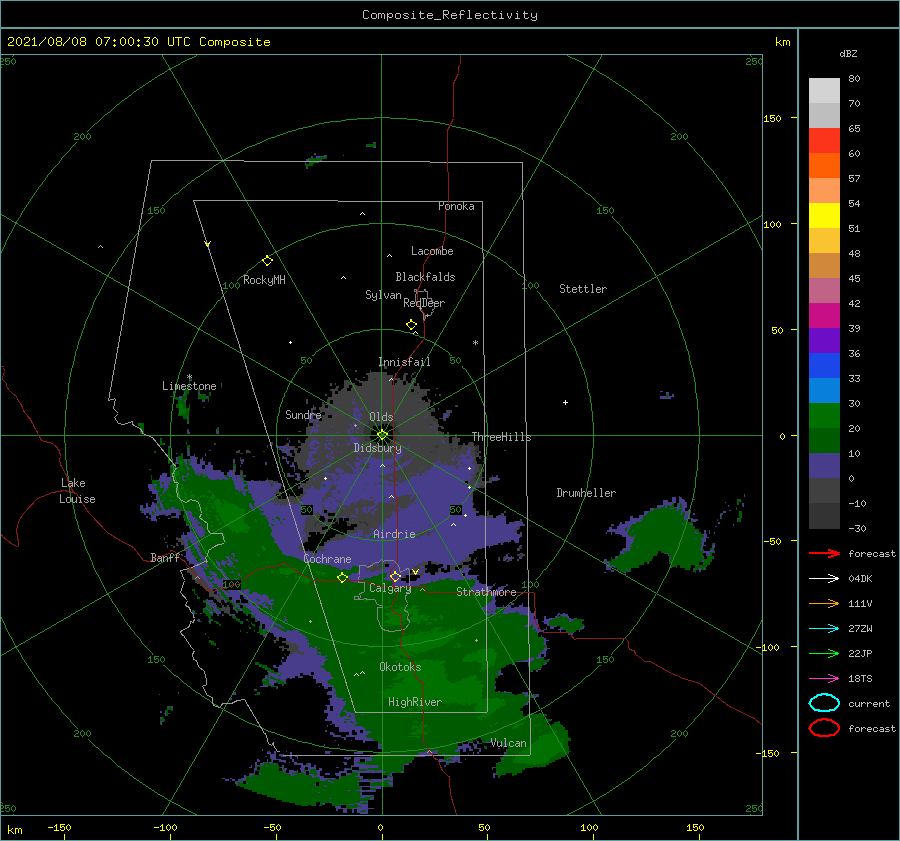Select the yellow 54 dBZ color swatch
900x841 pixels.
click(x=824, y=215)
